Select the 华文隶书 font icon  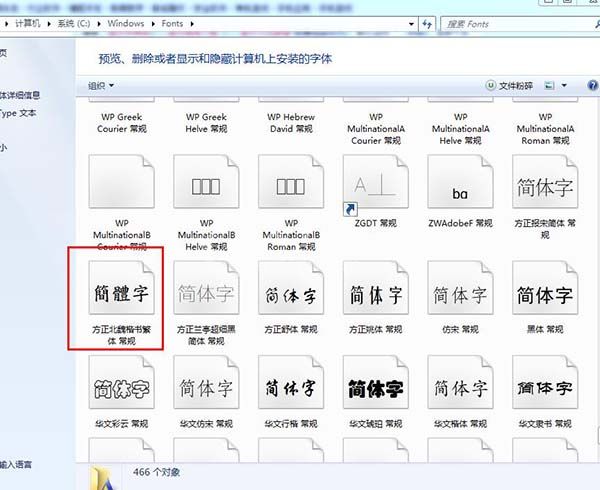coord(545,382)
